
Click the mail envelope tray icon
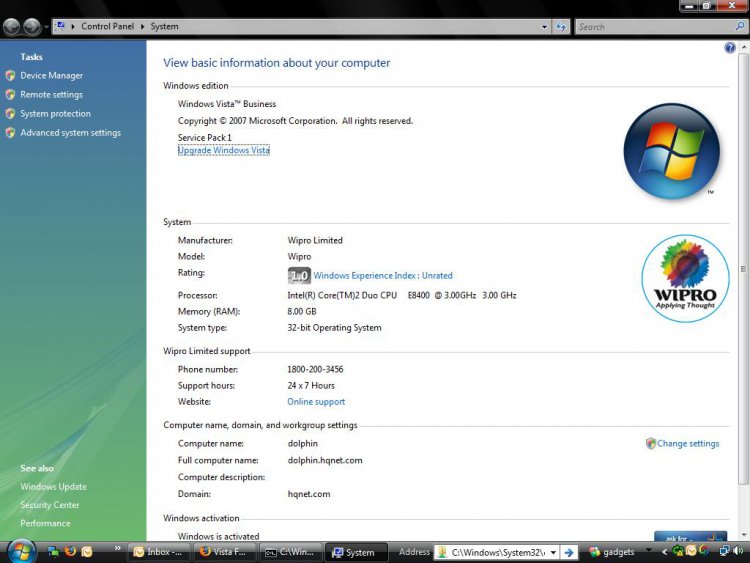click(x=691, y=551)
